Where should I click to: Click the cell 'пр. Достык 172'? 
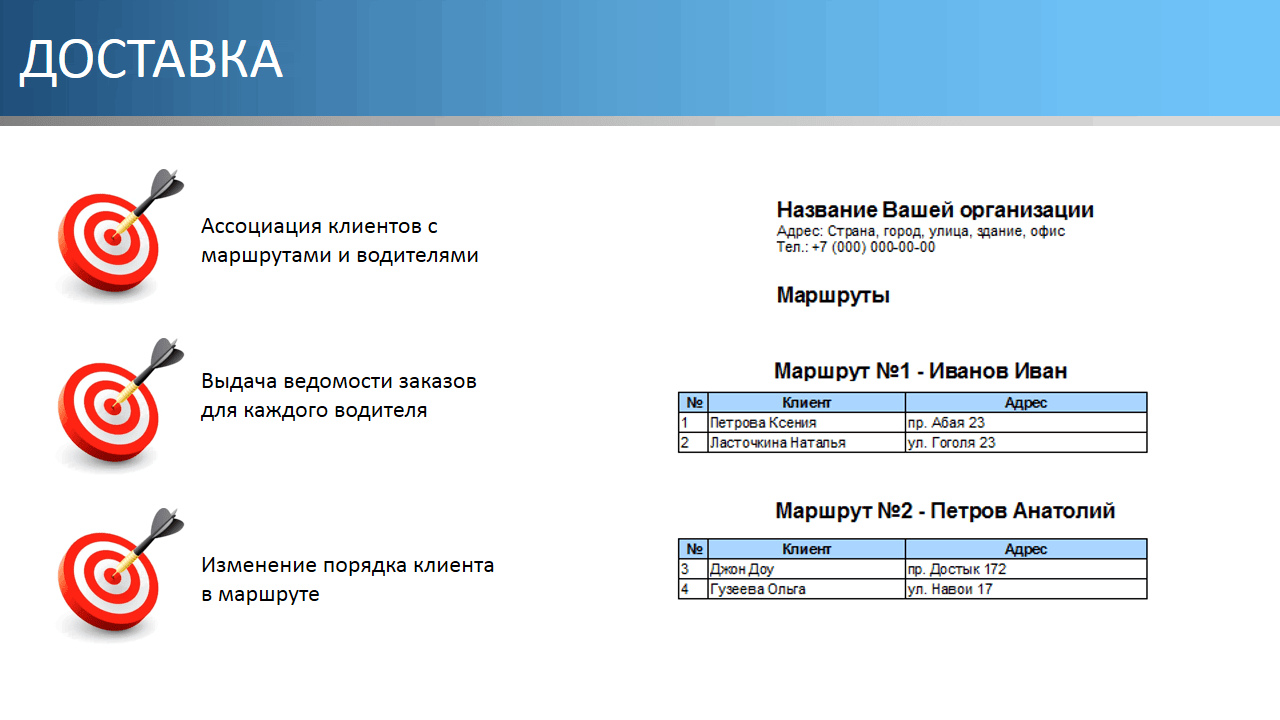[1026, 569]
